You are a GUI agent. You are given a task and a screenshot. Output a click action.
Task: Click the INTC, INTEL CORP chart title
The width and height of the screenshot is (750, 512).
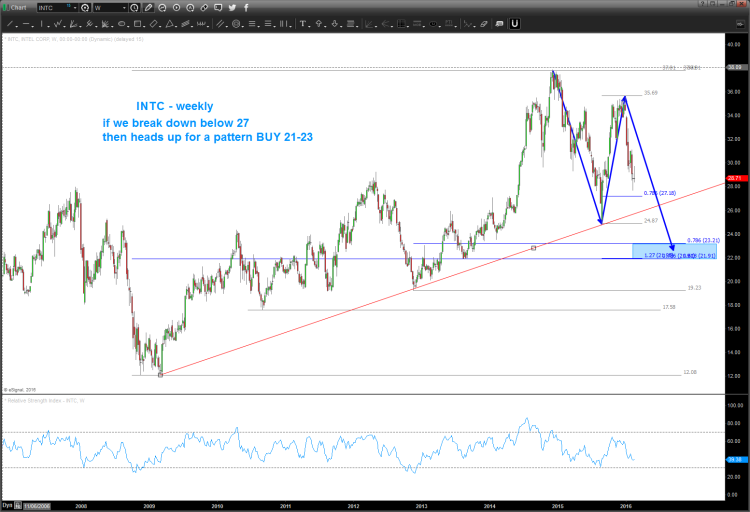75,39
